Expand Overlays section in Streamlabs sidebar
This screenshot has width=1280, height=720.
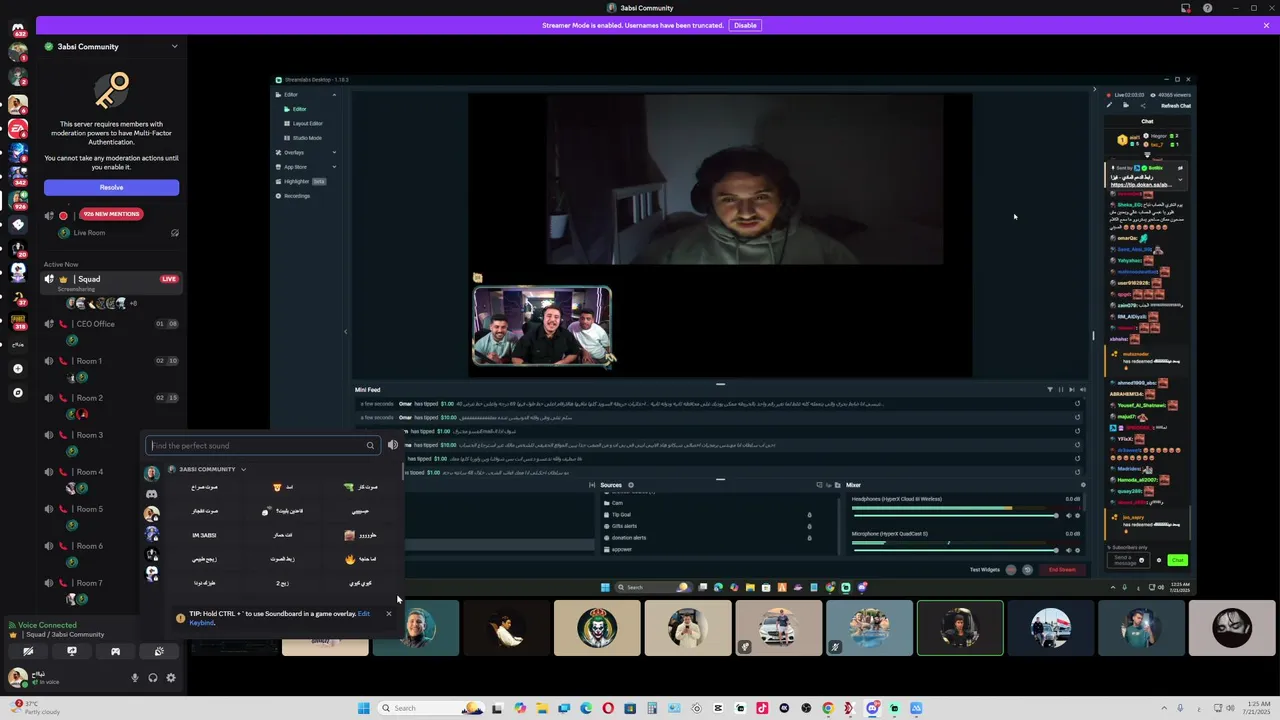coord(334,153)
